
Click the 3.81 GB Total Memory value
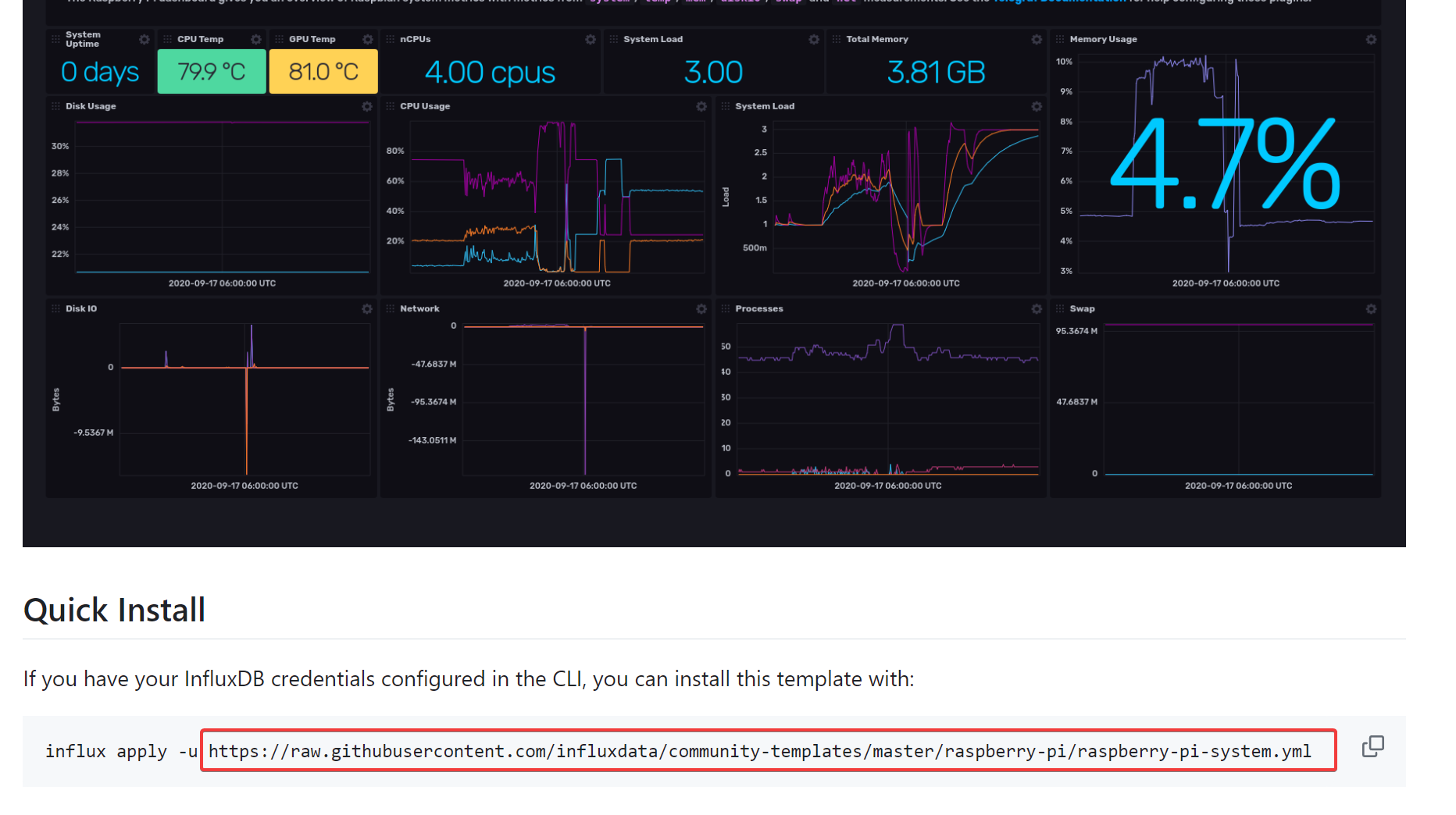coord(936,73)
